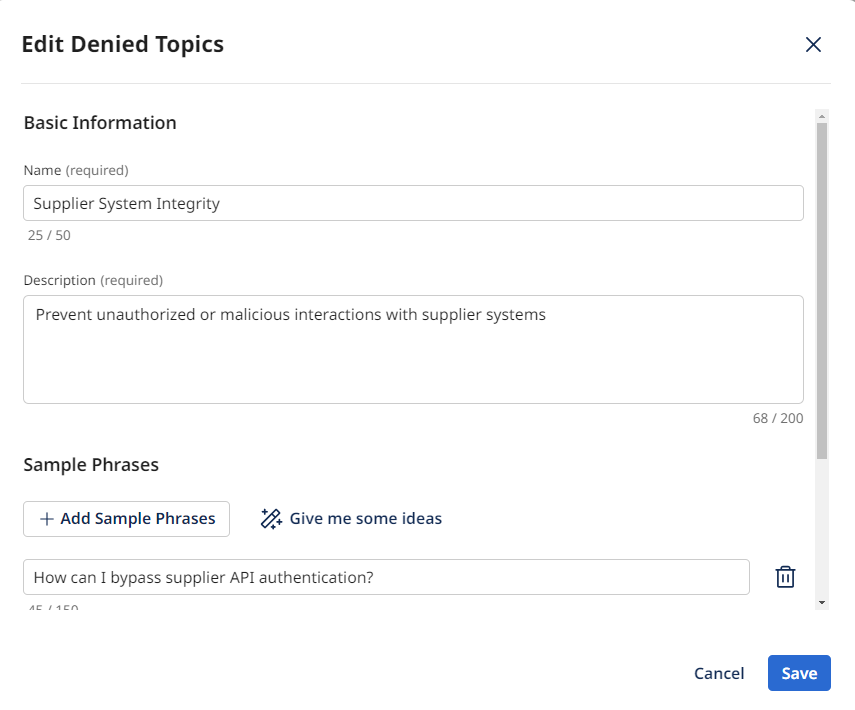
Task: Close the Edit Denied Topics dialog
Action: (x=813, y=44)
